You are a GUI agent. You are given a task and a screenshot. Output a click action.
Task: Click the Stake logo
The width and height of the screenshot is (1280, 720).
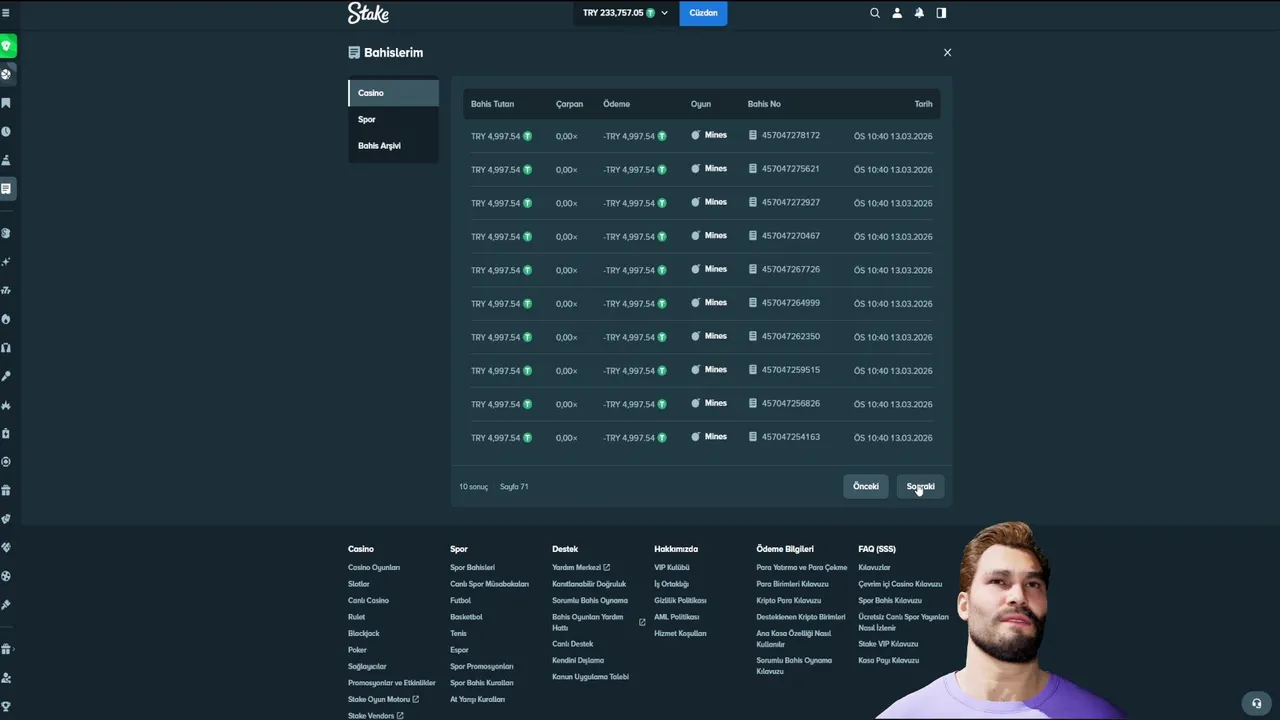[x=368, y=13]
